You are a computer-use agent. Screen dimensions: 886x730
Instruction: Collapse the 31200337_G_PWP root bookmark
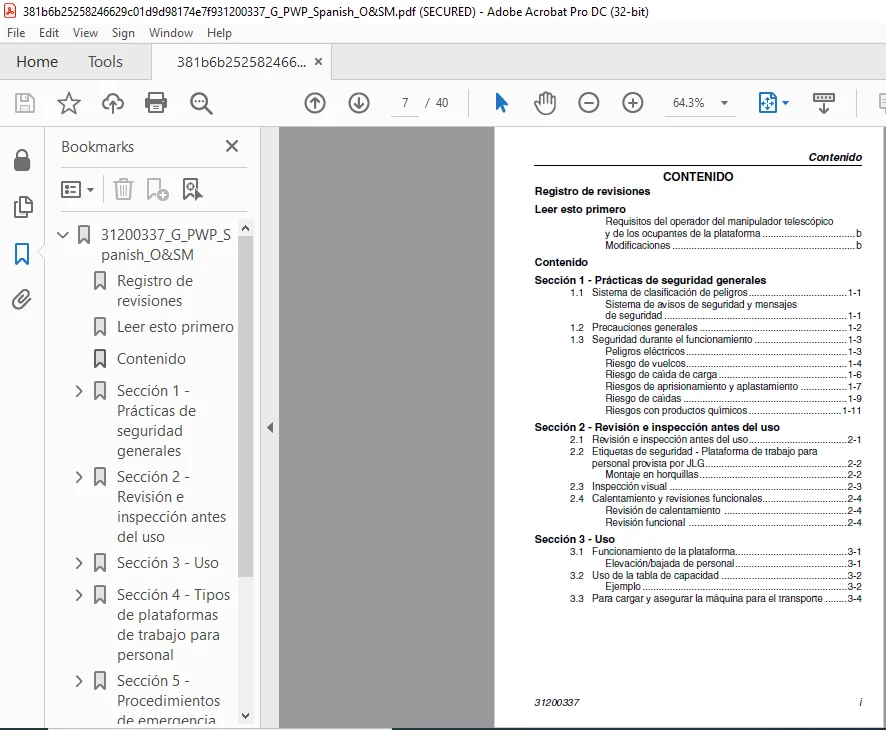[x=63, y=234]
